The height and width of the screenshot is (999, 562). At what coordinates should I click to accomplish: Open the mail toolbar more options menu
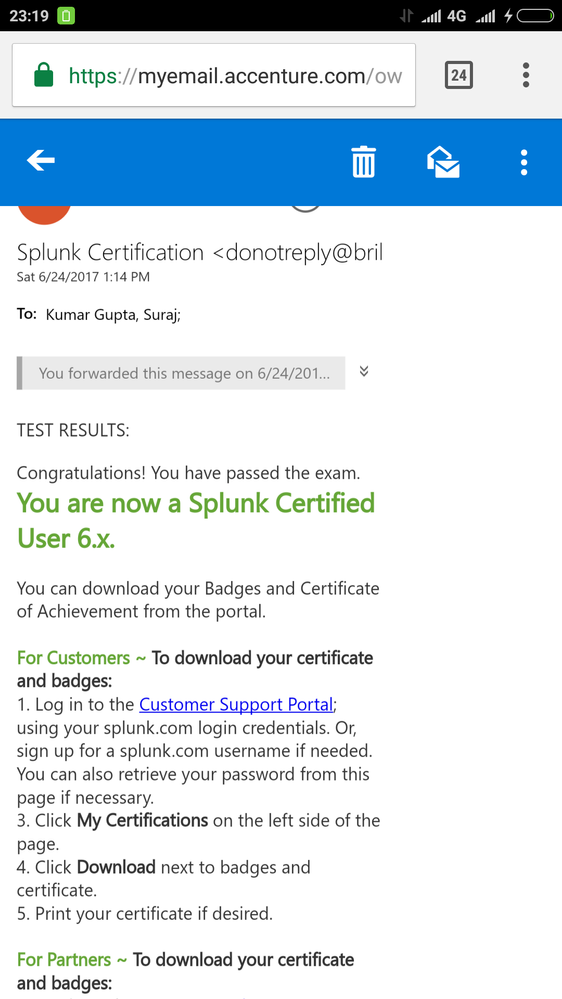click(524, 162)
